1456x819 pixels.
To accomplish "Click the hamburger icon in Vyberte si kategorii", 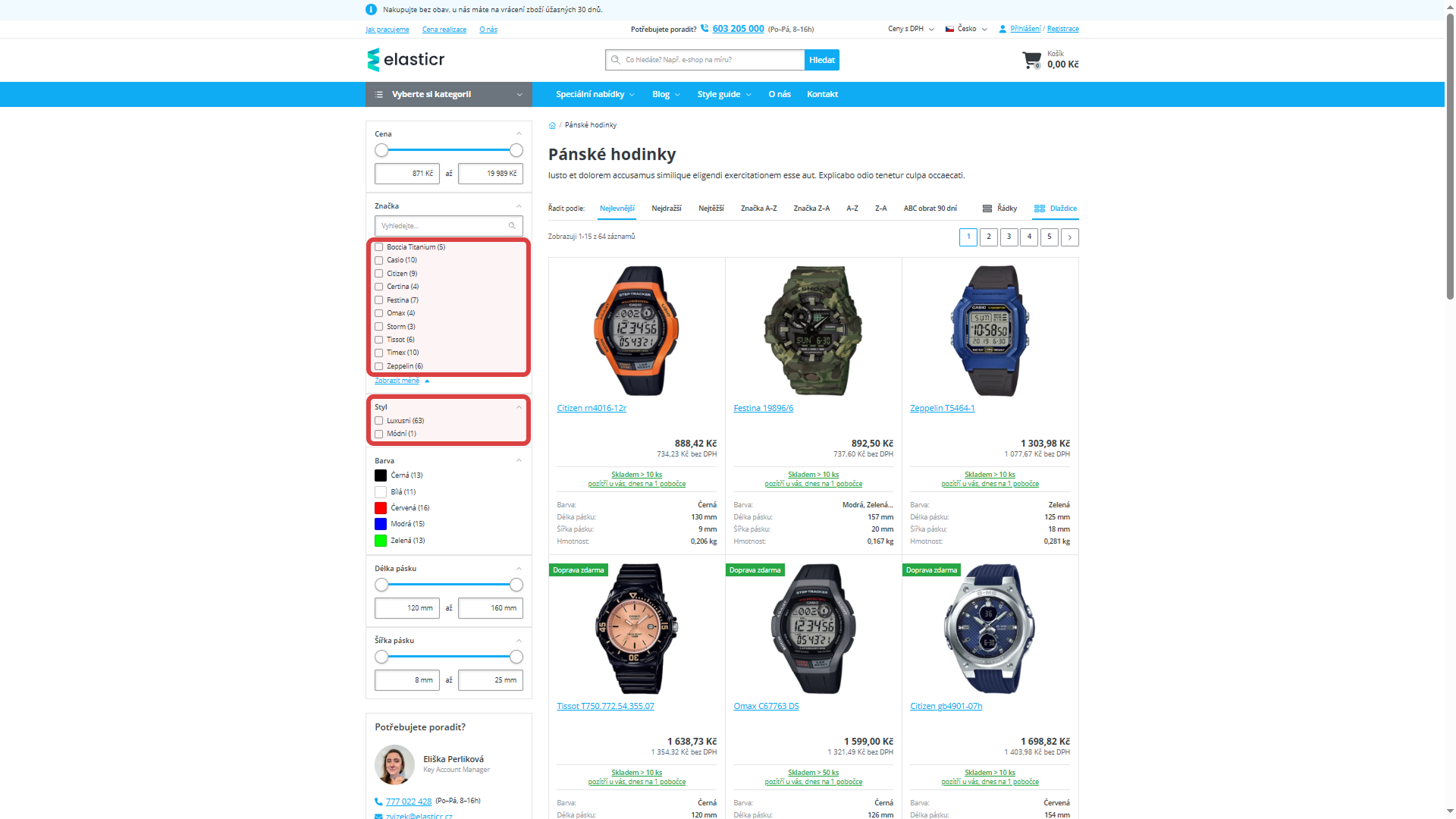I will tap(379, 94).
